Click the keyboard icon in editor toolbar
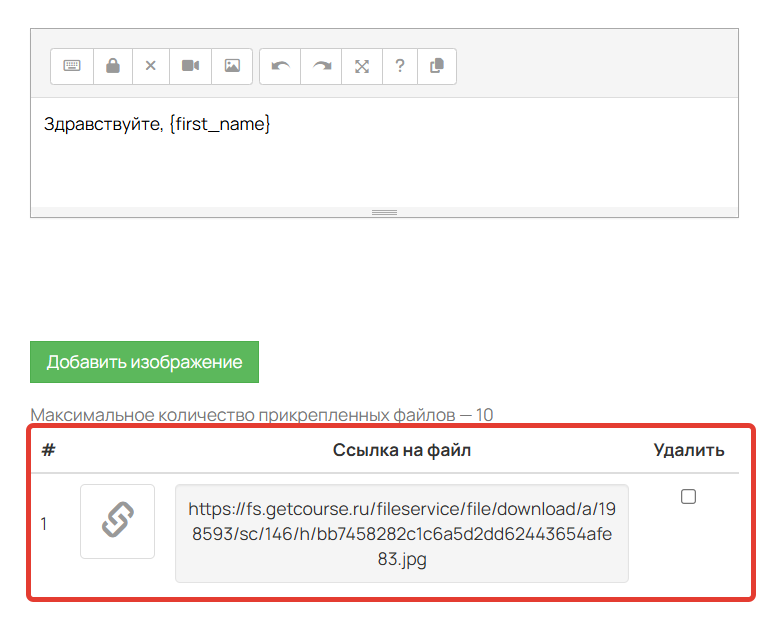The height and width of the screenshot is (629, 768). 72,66
